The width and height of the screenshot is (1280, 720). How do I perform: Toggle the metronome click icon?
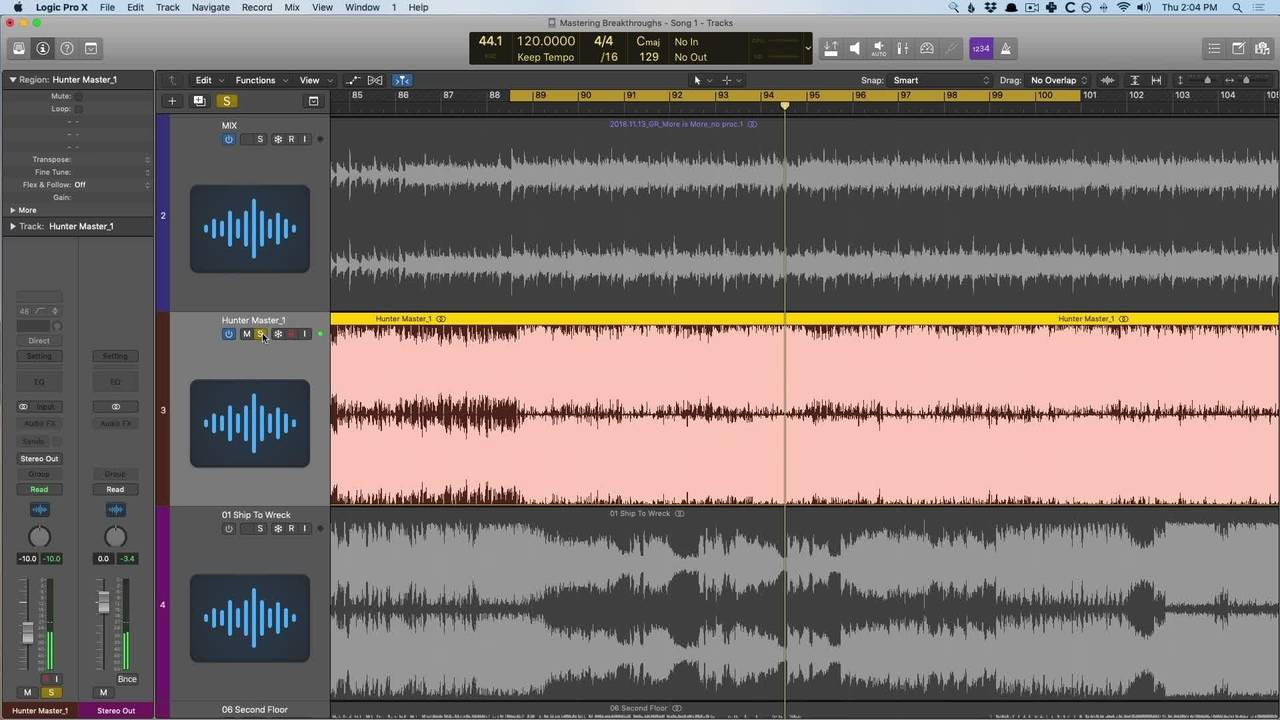pos(1006,48)
